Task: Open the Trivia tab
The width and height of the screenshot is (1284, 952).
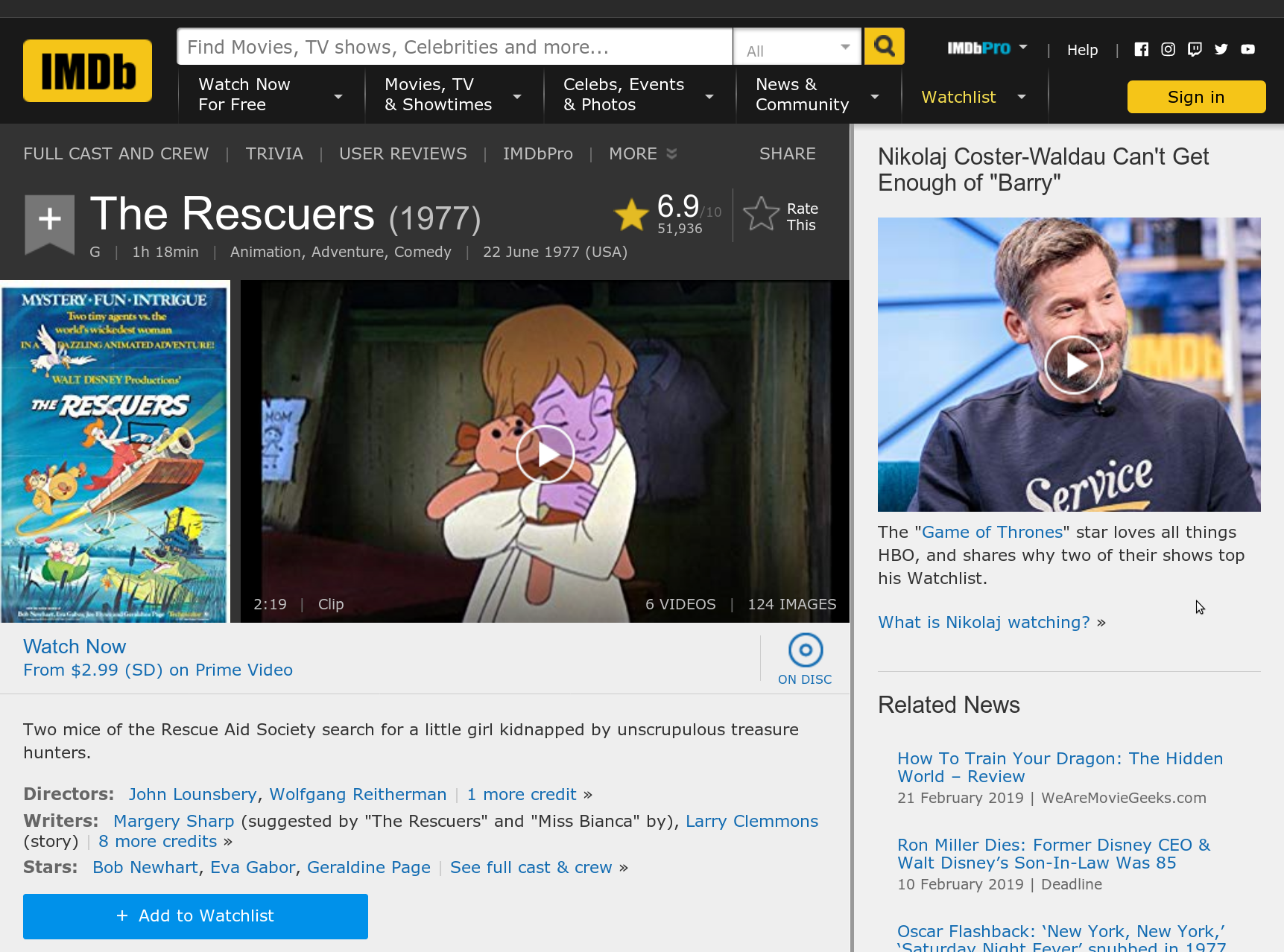Action: point(274,153)
